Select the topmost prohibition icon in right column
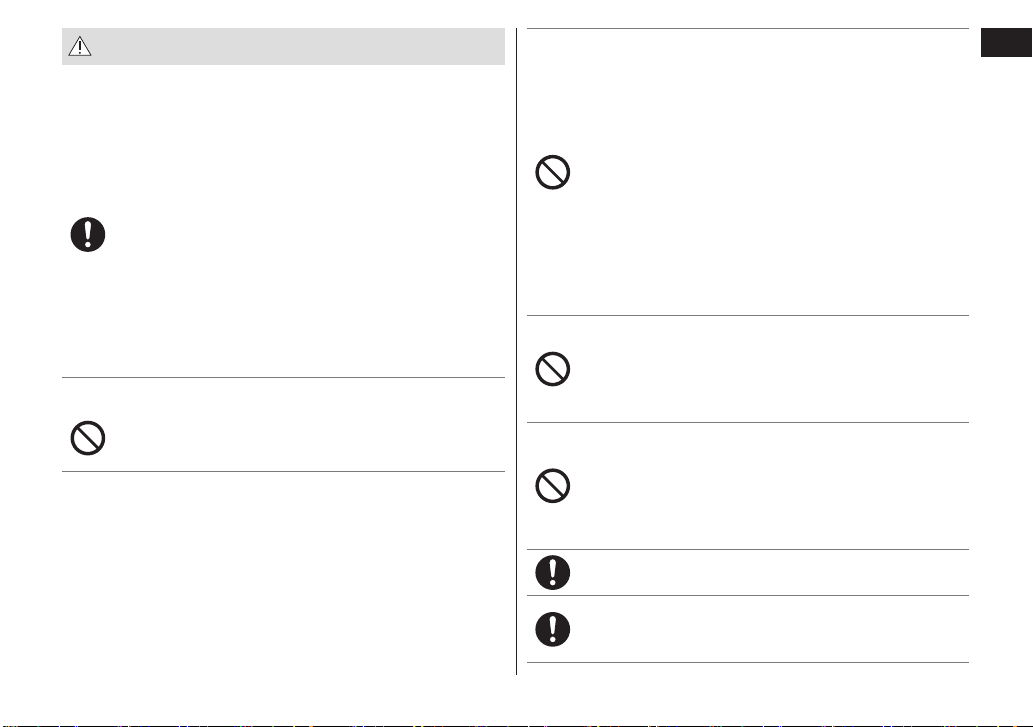The height and width of the screenshot is (727, 1033). pyautogui.click(x=553, y=173)
